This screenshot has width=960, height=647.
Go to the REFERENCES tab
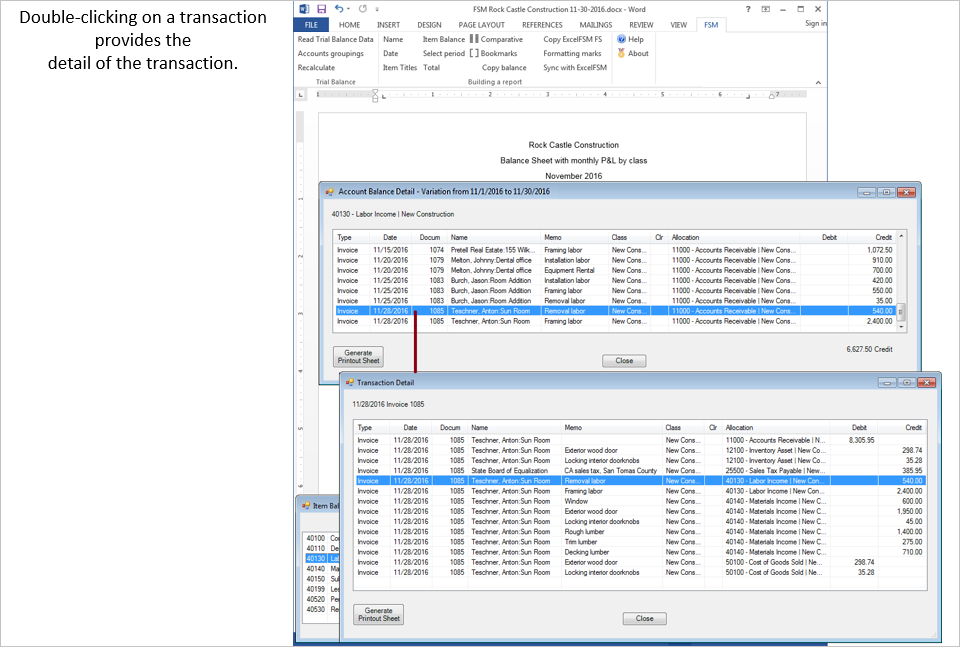point(542,24)
